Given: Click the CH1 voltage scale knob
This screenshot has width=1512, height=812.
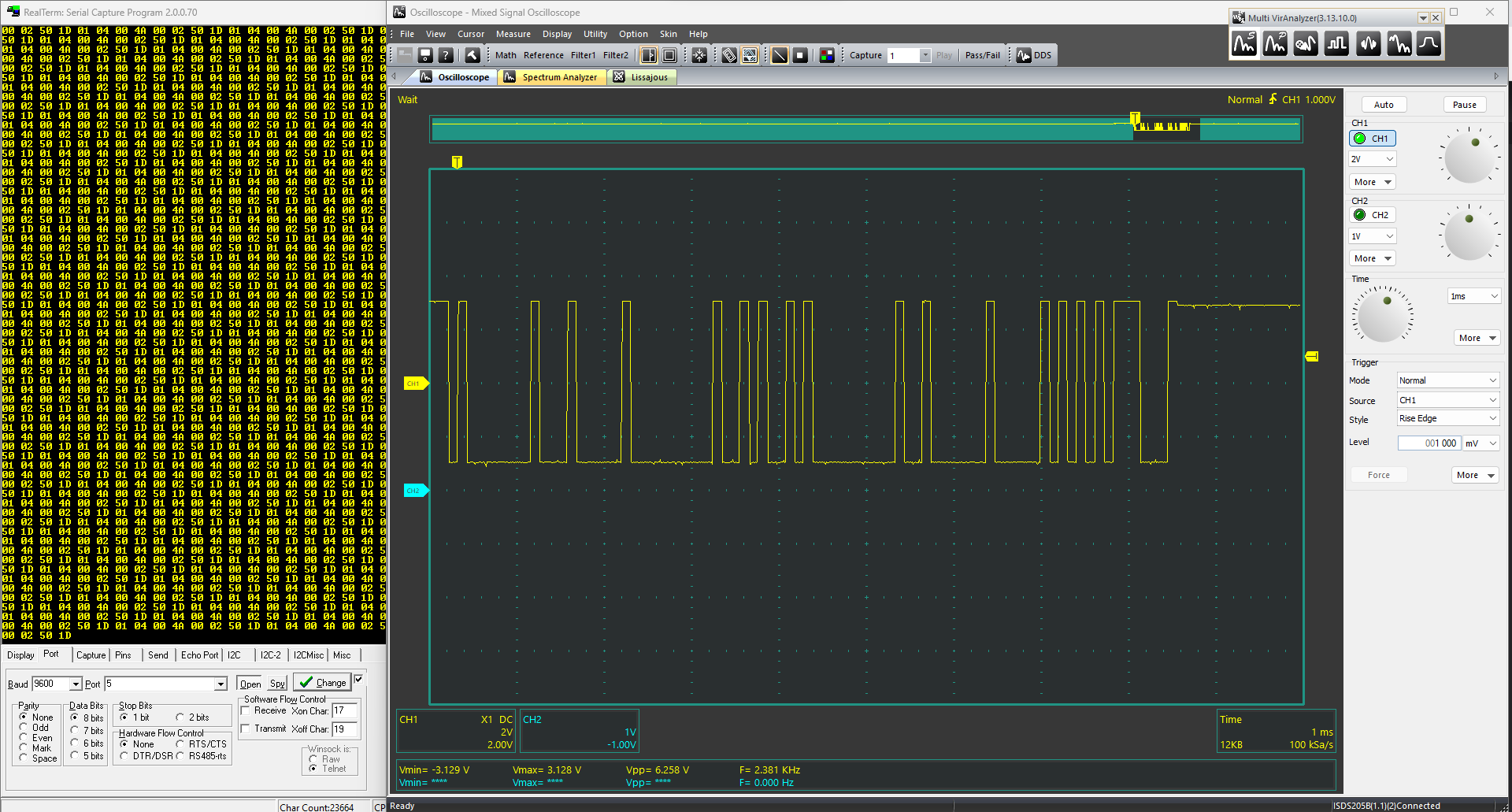Looking at the screenshot, I should pos(1469,158).
